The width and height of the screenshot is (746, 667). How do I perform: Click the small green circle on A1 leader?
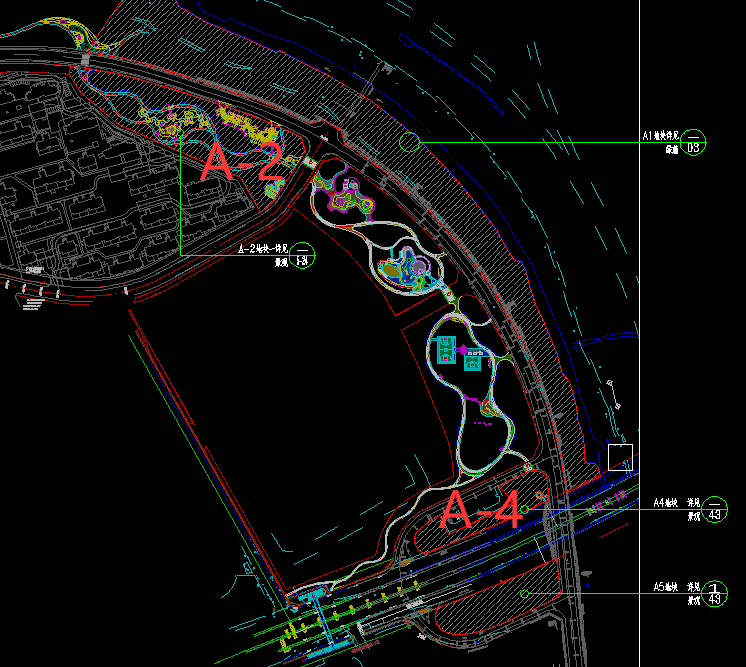(x=408, y=141)
